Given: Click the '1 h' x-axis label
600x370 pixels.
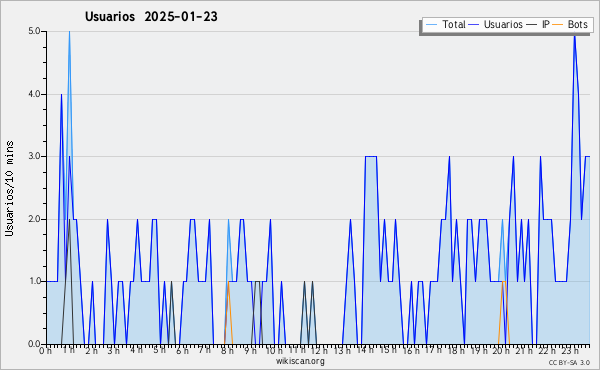Looking at the screenshot, I should click(69, 350).
